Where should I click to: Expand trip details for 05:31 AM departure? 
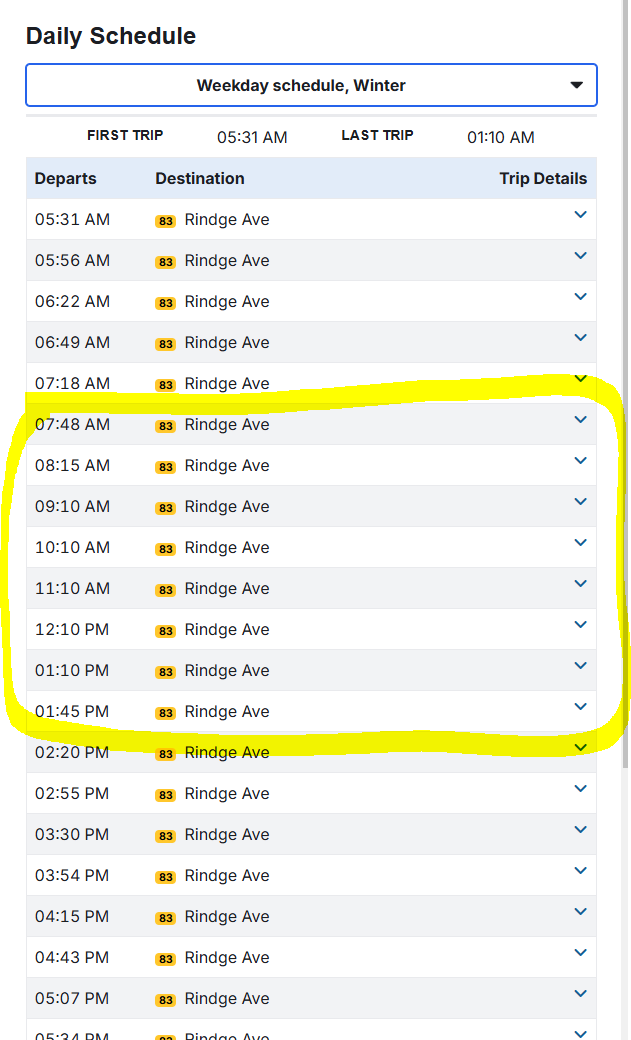point(580,215)
